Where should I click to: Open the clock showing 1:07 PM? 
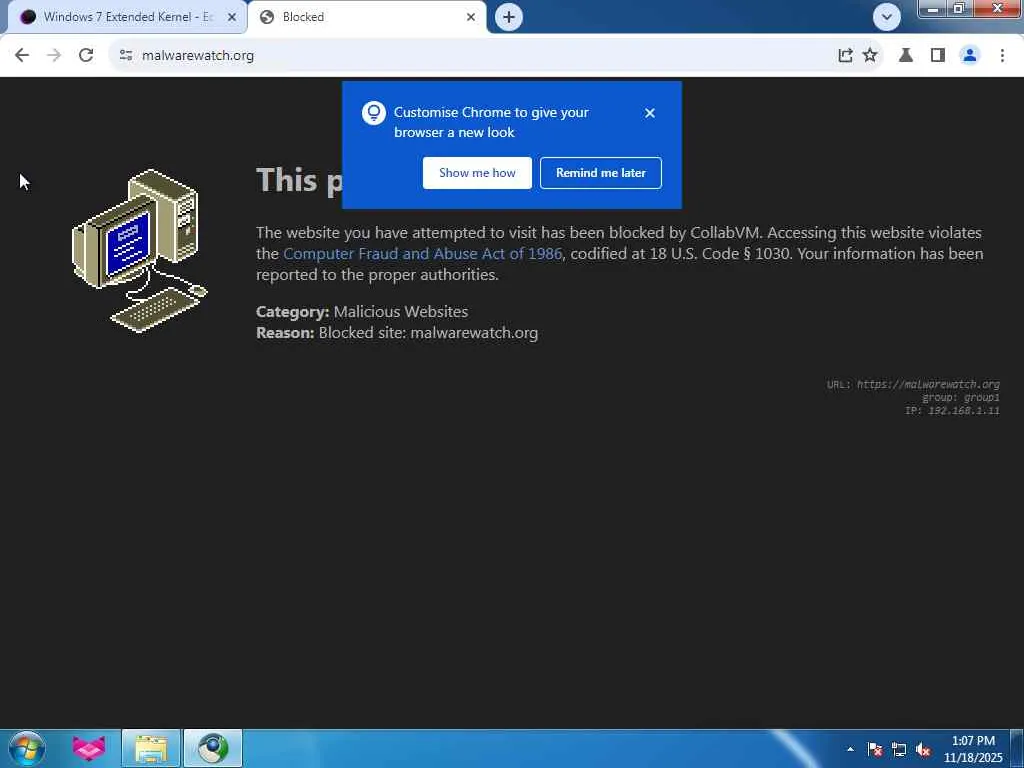pos(972,749)
